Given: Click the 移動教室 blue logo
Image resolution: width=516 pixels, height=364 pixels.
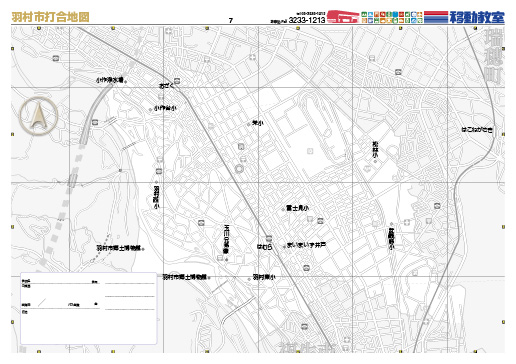Looking at the screenshot, I should coord(477,17).
